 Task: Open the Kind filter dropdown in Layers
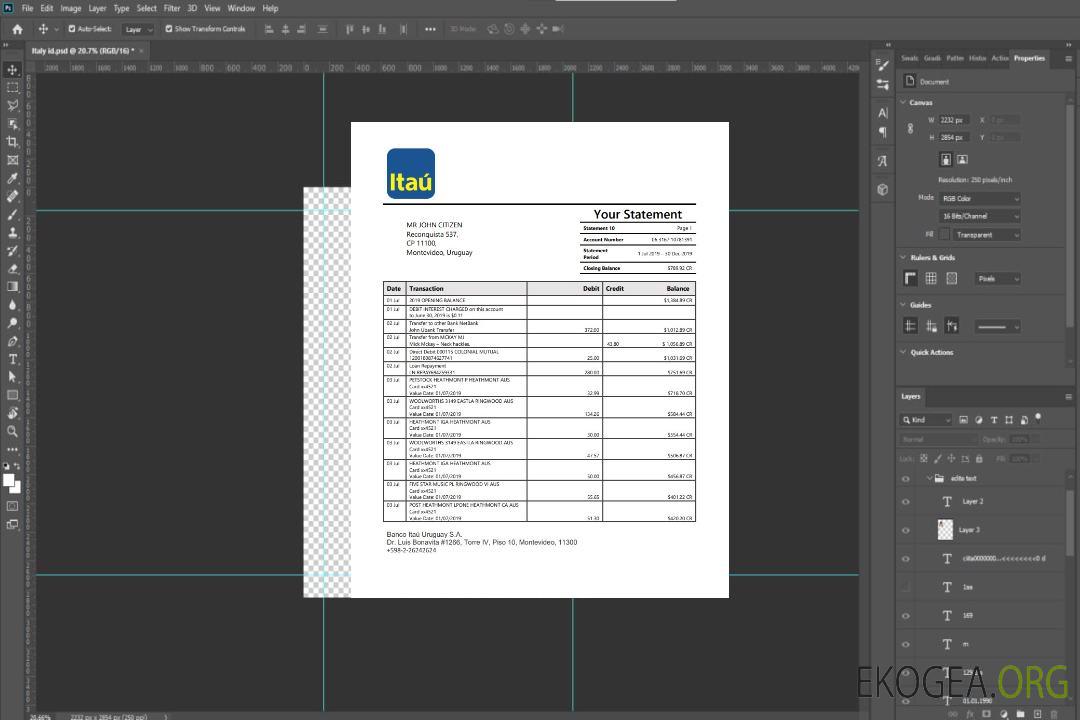point(926,420)
